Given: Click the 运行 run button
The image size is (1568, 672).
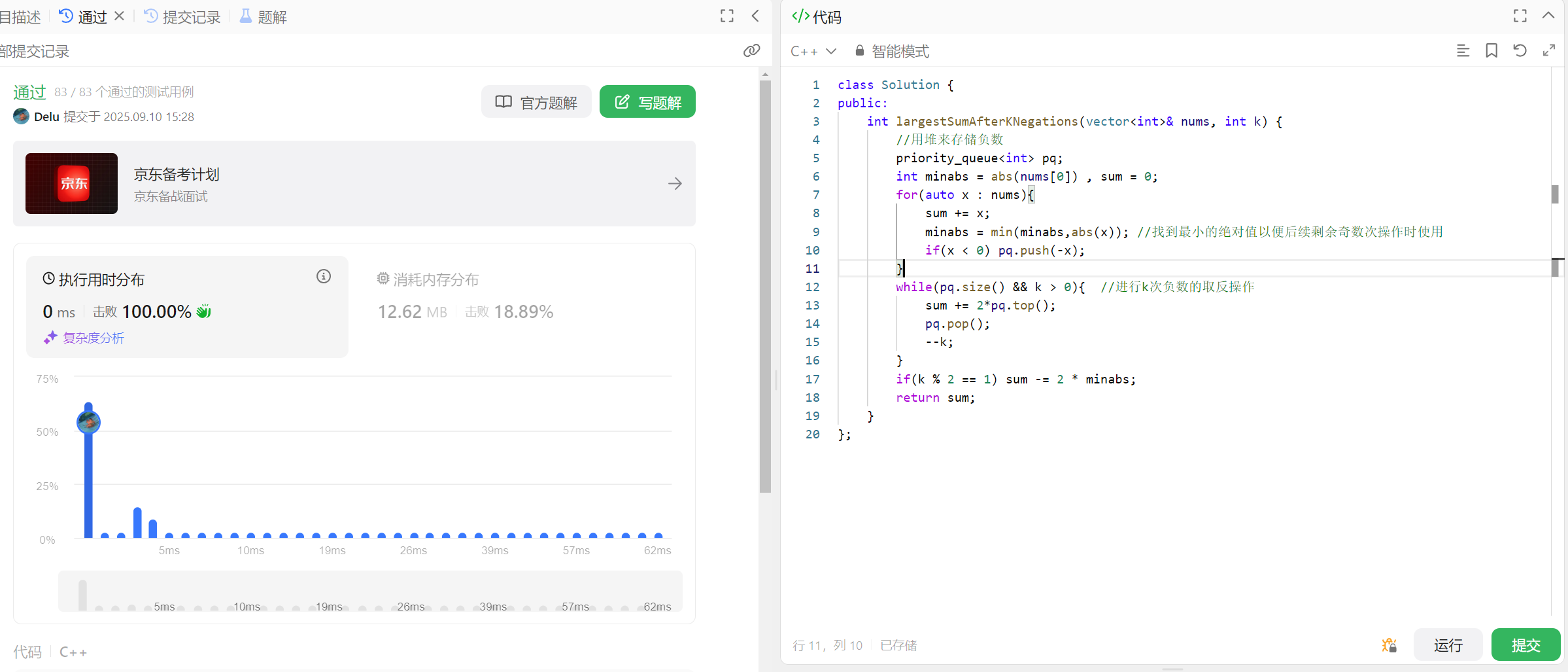Looking at the screenshot, I should click(x=1448, y=645).
